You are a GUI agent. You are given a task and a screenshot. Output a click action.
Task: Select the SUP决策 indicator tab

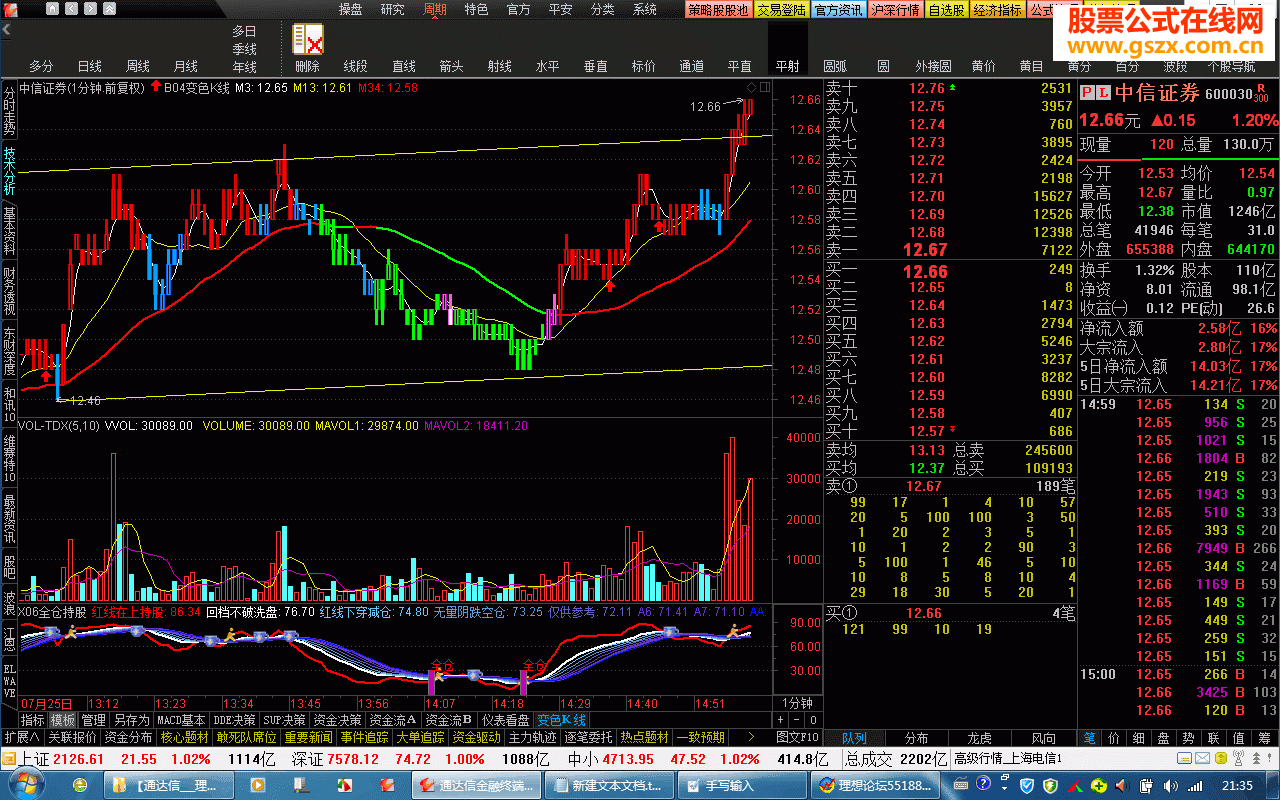(x=285, y=720)
